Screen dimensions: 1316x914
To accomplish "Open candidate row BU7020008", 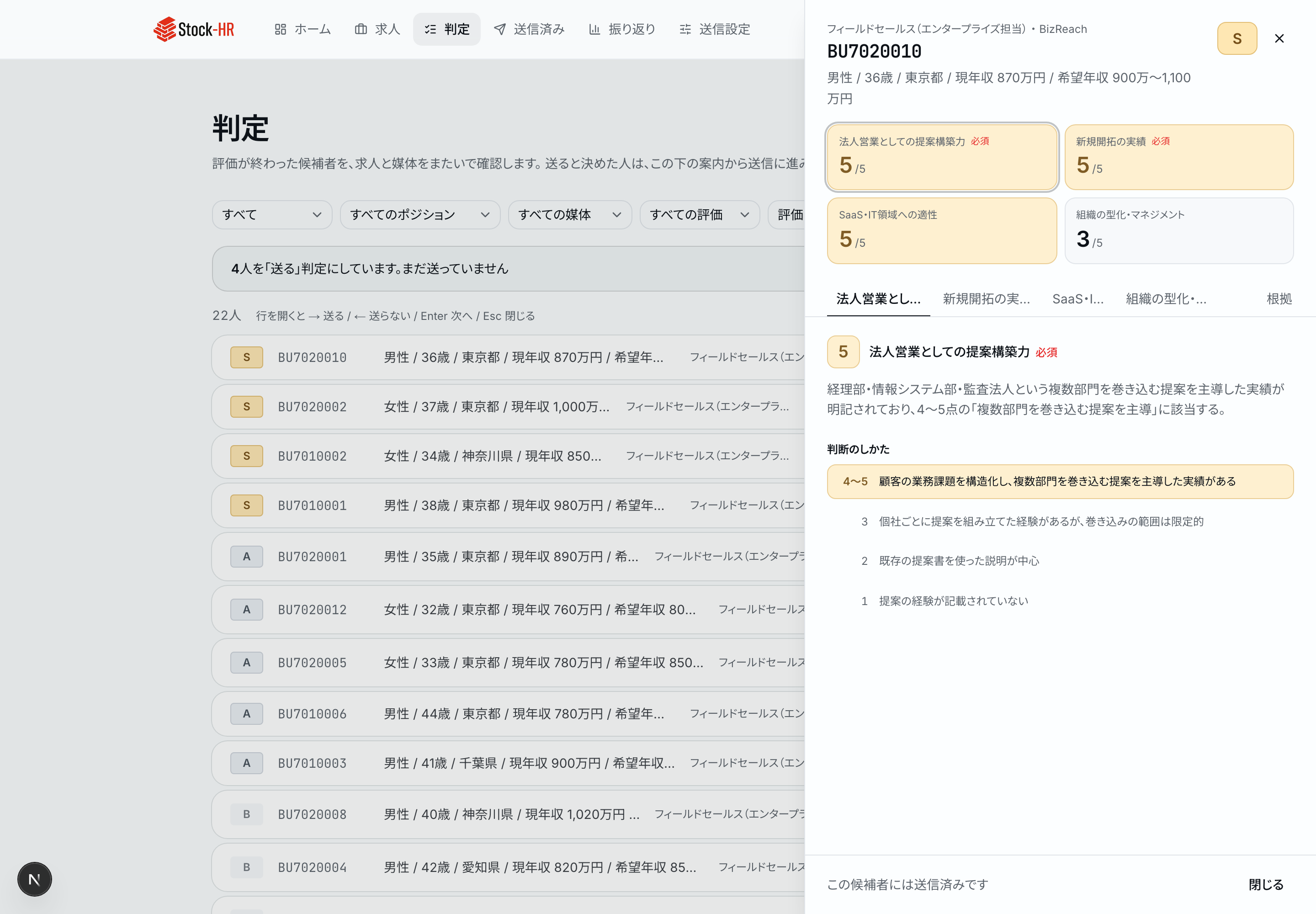I will click(509, 814).
